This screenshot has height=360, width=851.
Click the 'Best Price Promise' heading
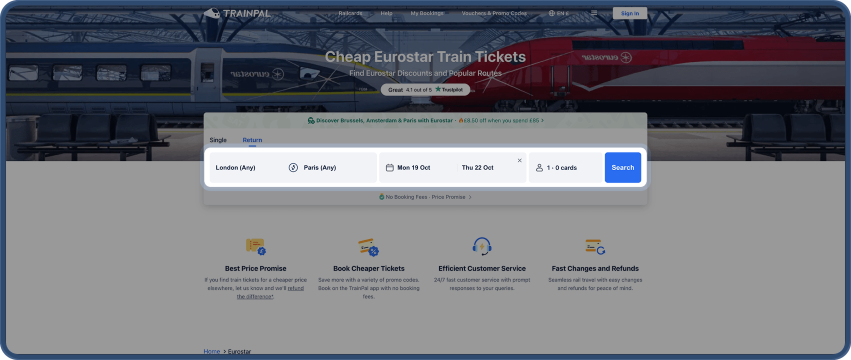point(256,268)
